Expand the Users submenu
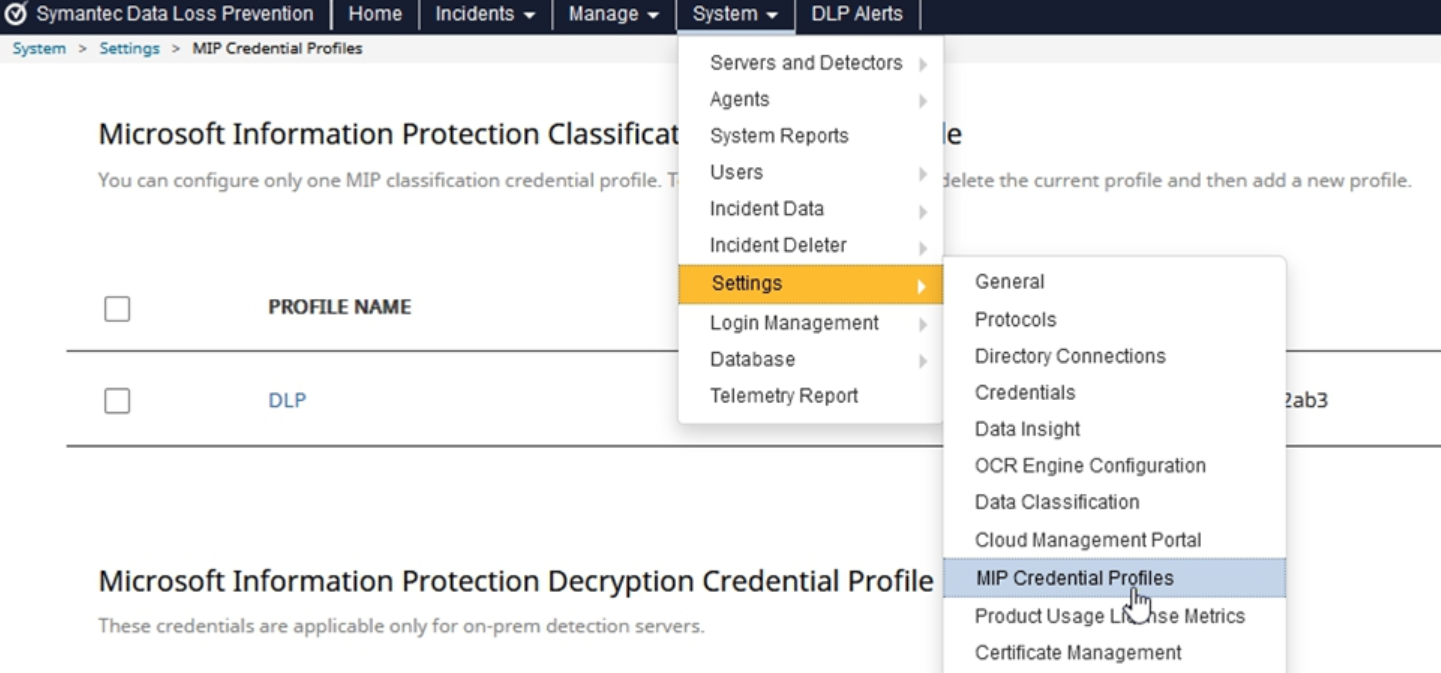 click(x=810, y=173)
